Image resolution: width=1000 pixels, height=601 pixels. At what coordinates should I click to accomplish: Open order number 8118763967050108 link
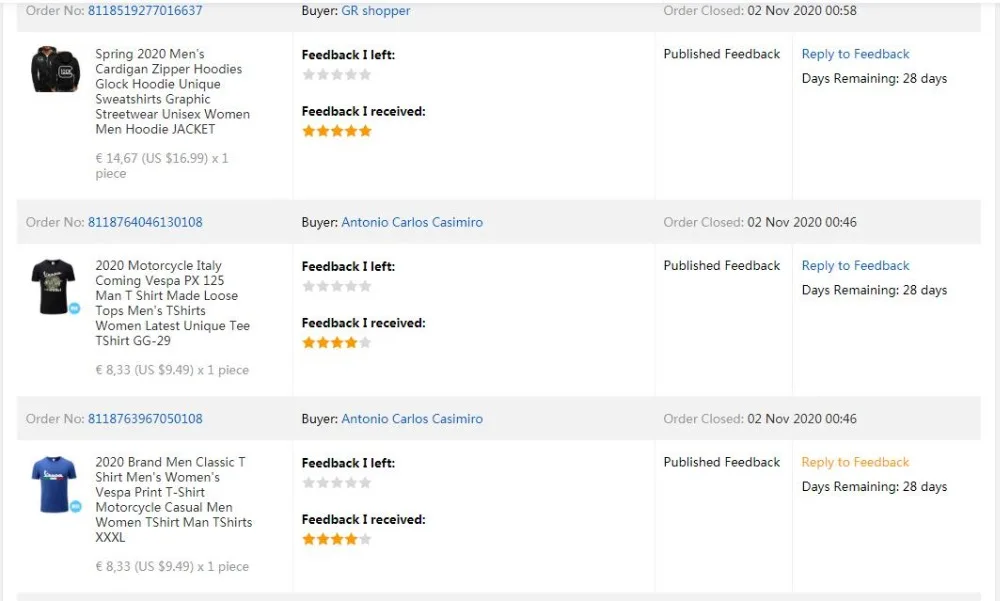coord(145,419)
